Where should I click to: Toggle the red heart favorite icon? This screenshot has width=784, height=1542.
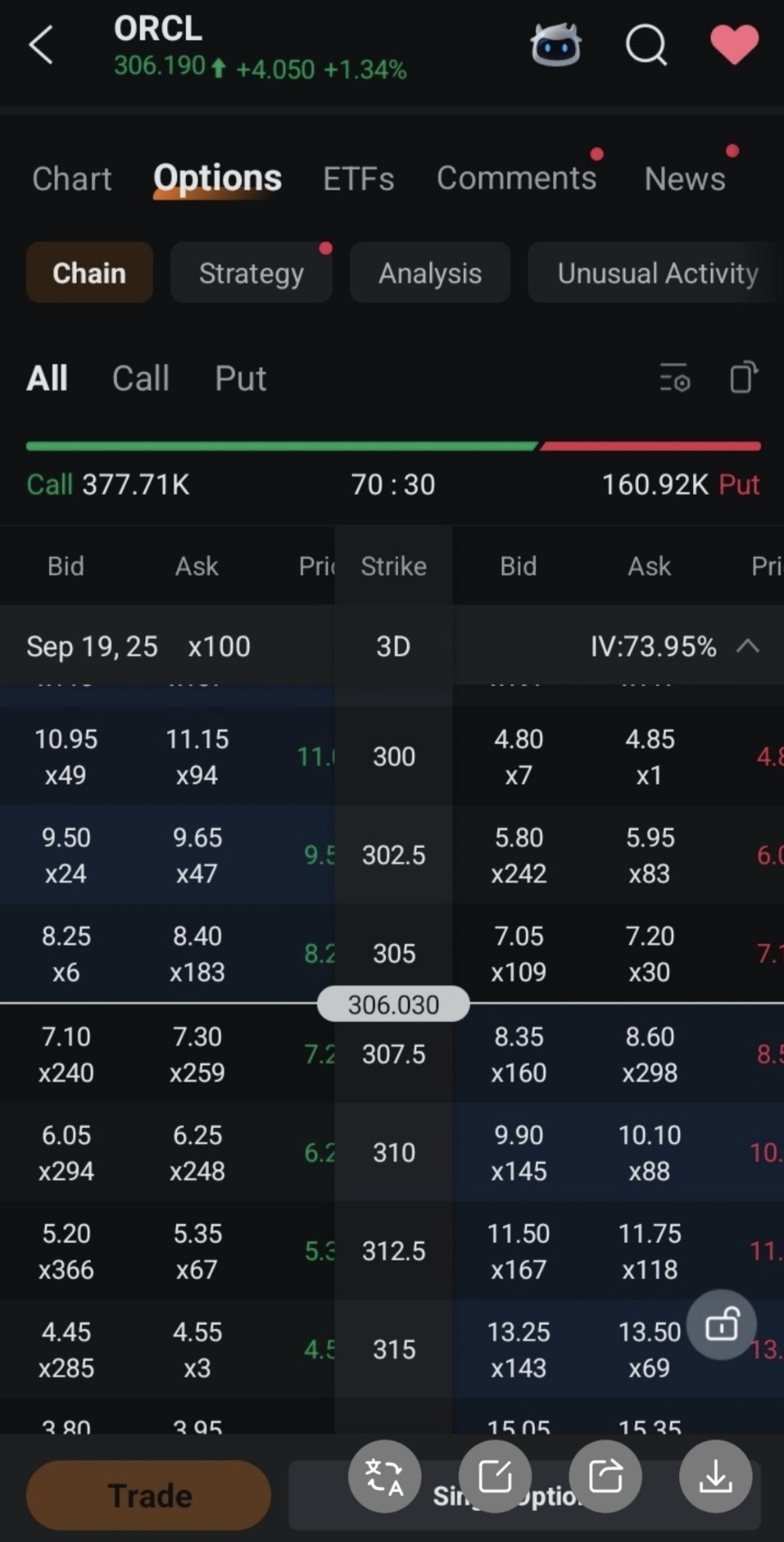tap(734, 44)
